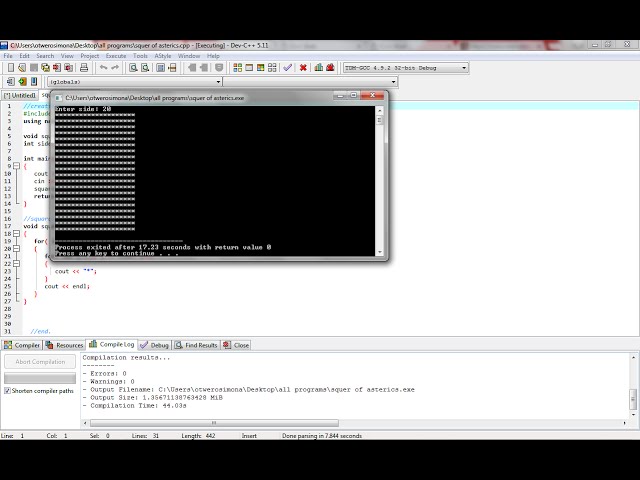This screenshot has height=480, width=640.
Task: Click the Close All files toolbar icon
Action: pos(69,68)
